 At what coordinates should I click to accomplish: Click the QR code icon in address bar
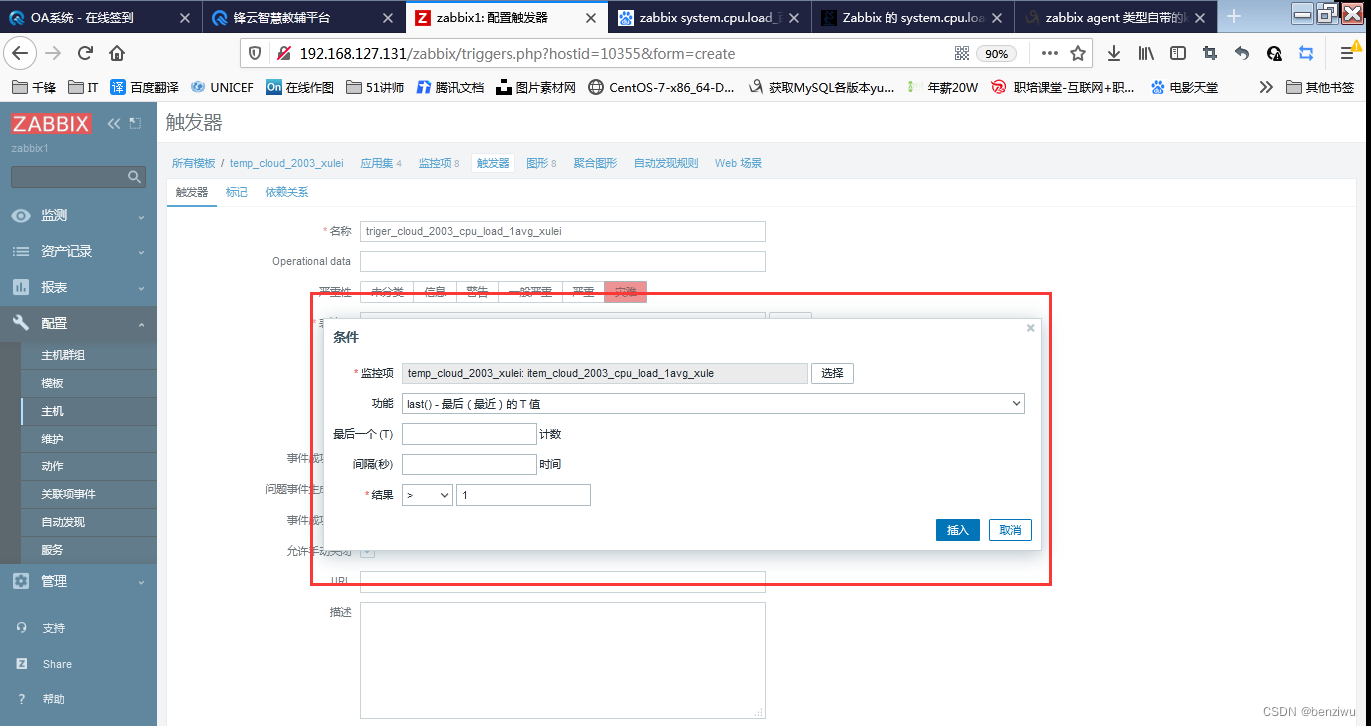coord(962,53)
